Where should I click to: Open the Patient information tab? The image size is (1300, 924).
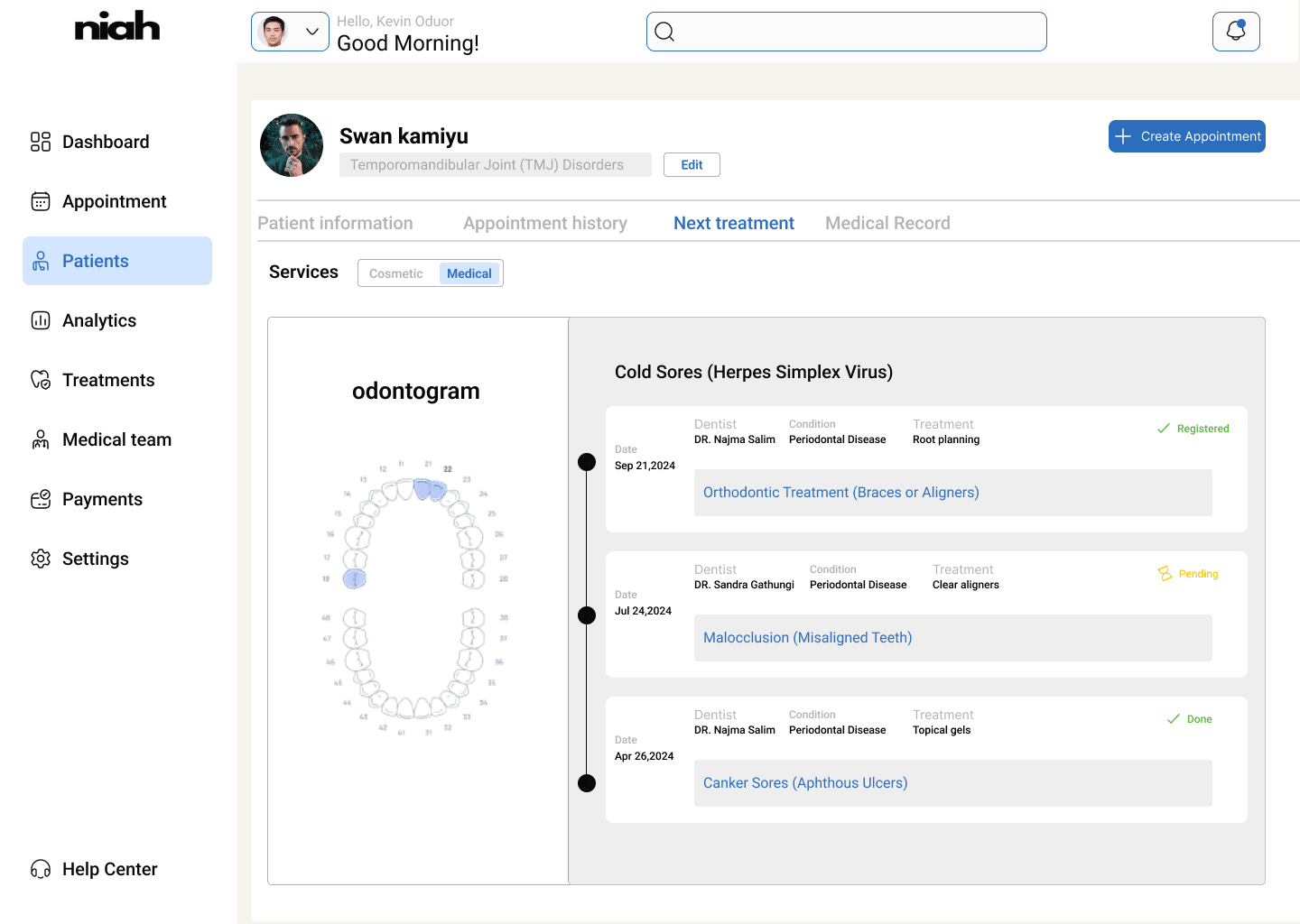tap(335, 223)
